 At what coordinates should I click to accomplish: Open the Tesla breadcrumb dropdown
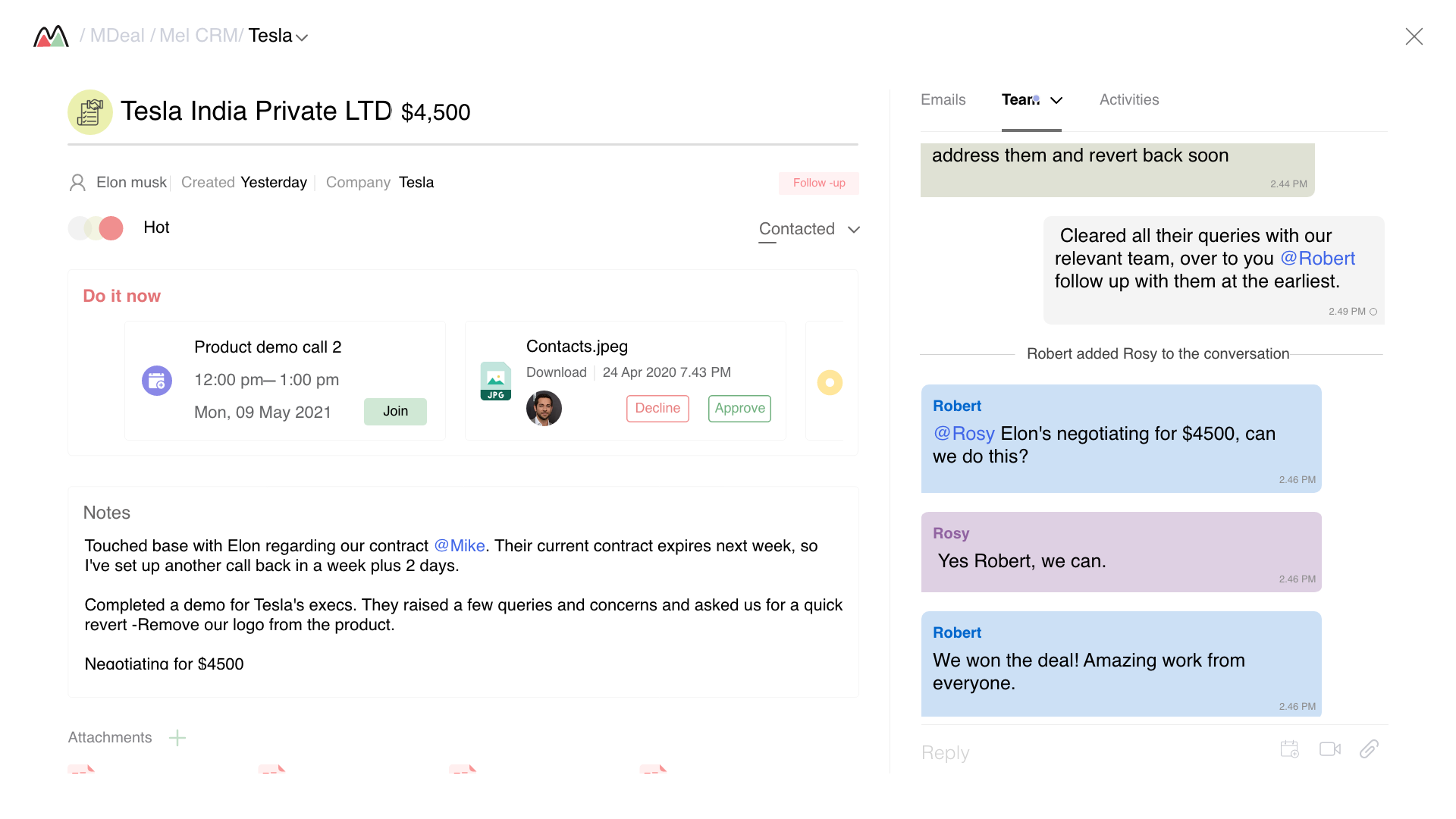pyautogui.click(x=302, y=37)
